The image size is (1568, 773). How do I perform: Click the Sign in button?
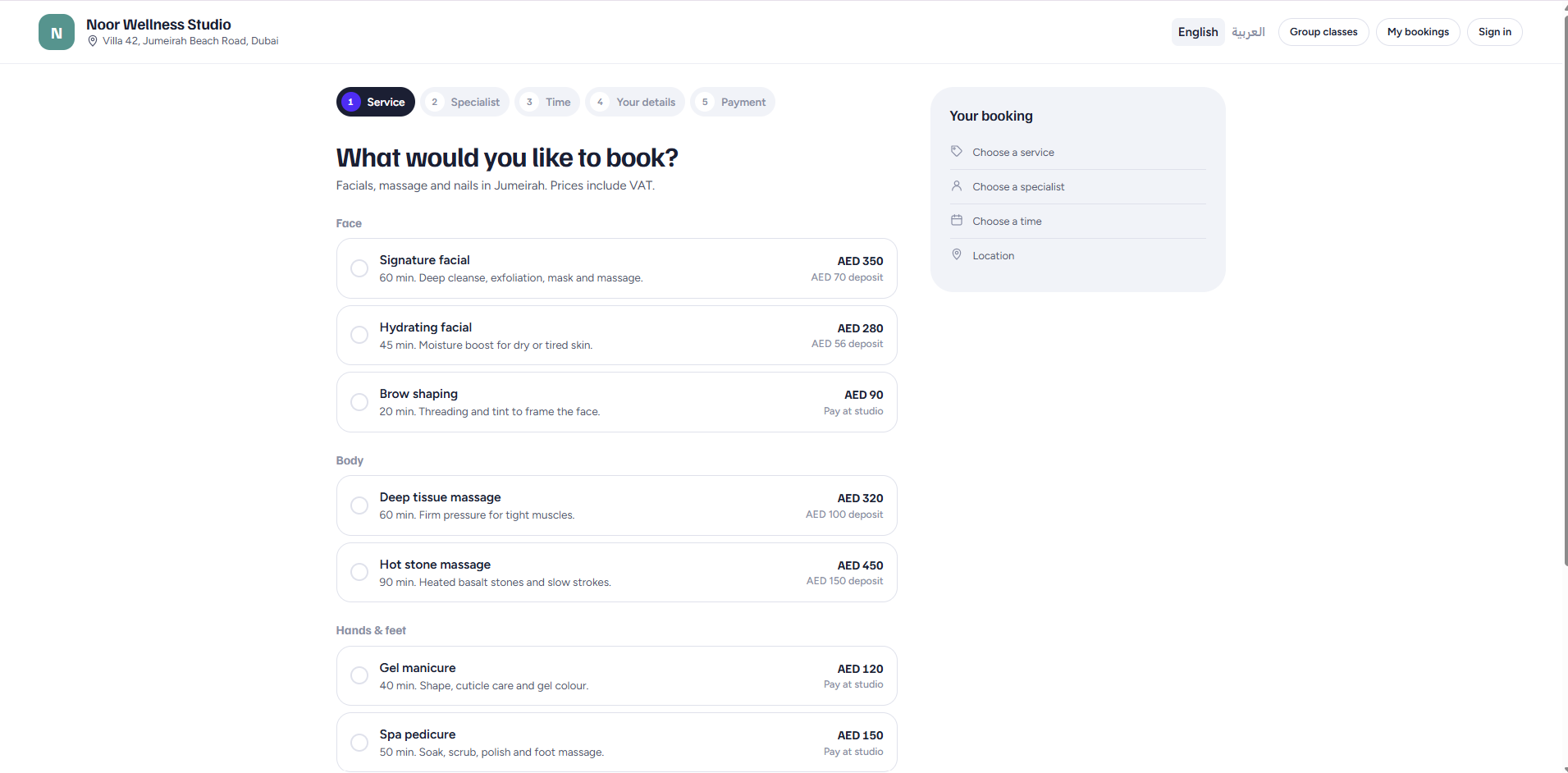[x=1495, y=32]
